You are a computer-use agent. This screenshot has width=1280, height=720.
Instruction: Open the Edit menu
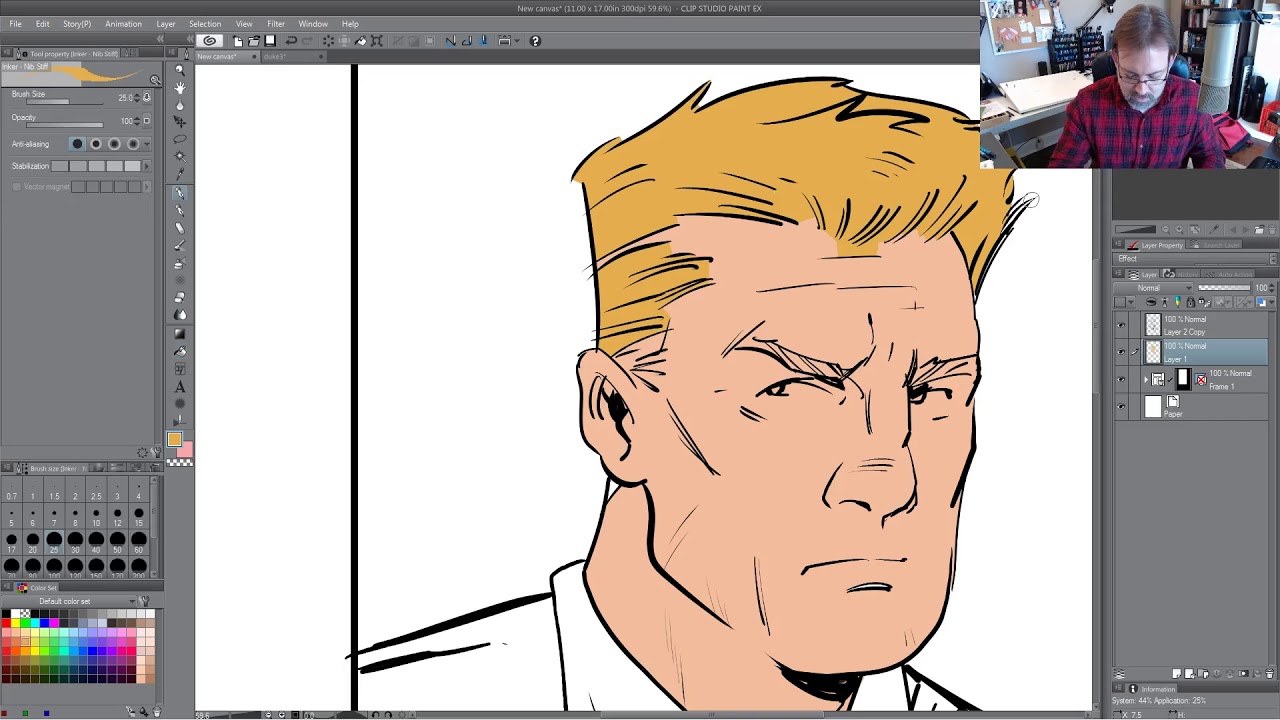[43, 24]
